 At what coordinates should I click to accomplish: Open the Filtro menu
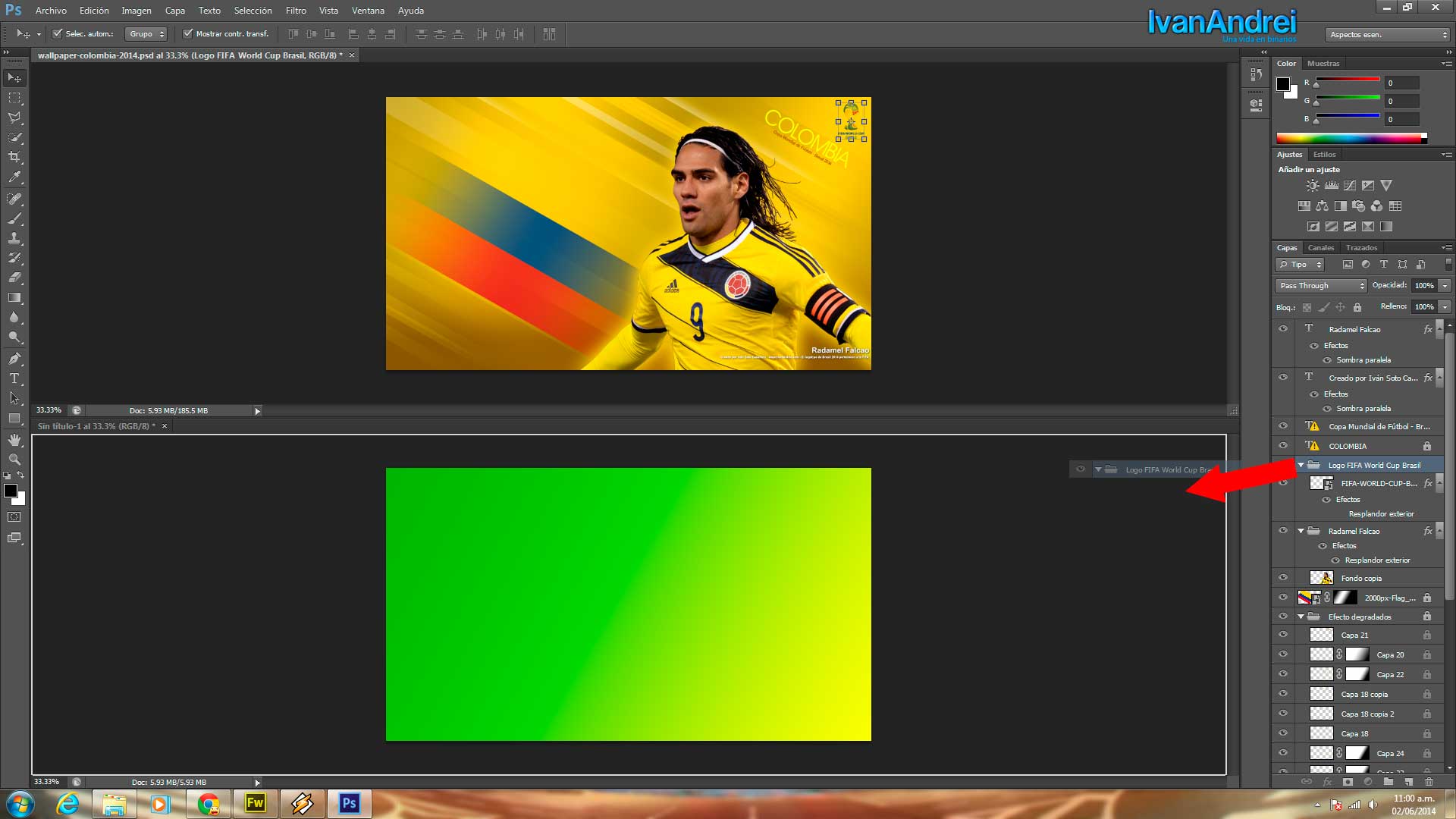tap(296, 11)
